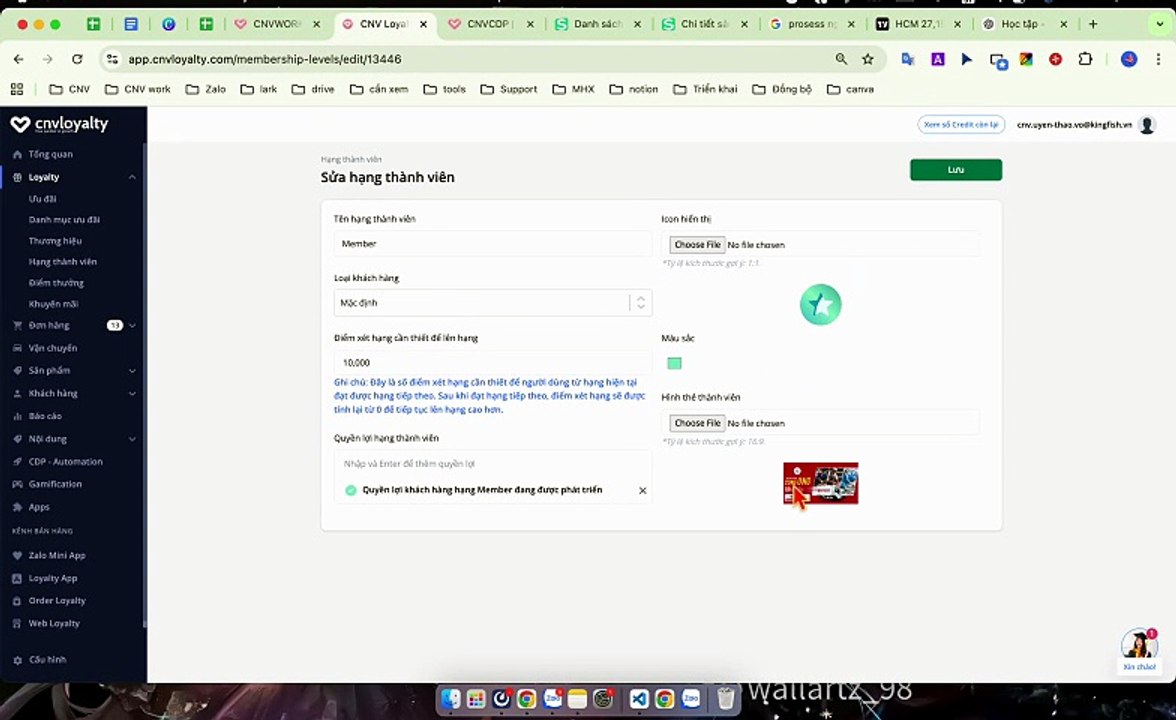Click the browser address bar URL

(264, 58)
